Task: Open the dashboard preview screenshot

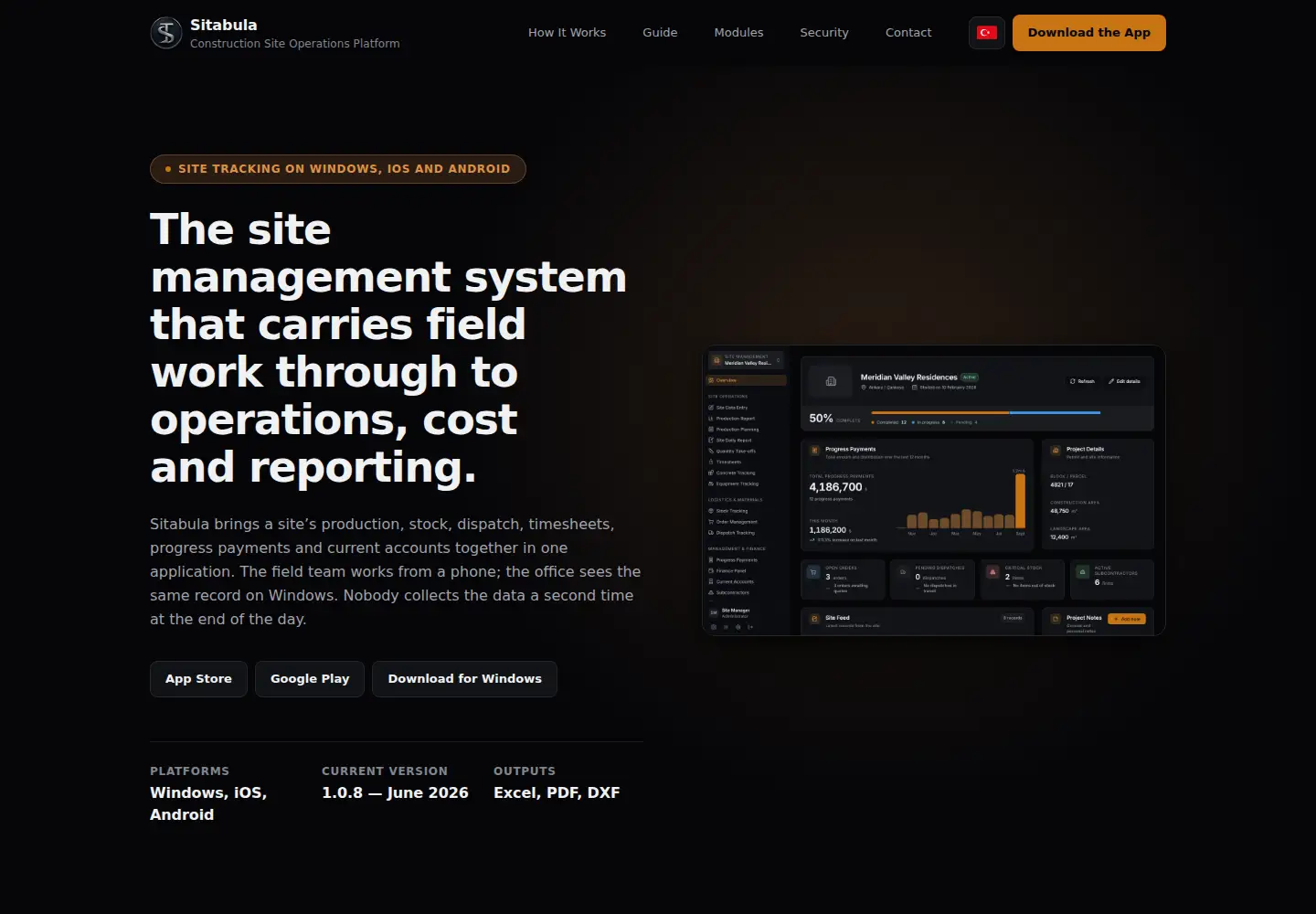Action: [x=934, y=491]
